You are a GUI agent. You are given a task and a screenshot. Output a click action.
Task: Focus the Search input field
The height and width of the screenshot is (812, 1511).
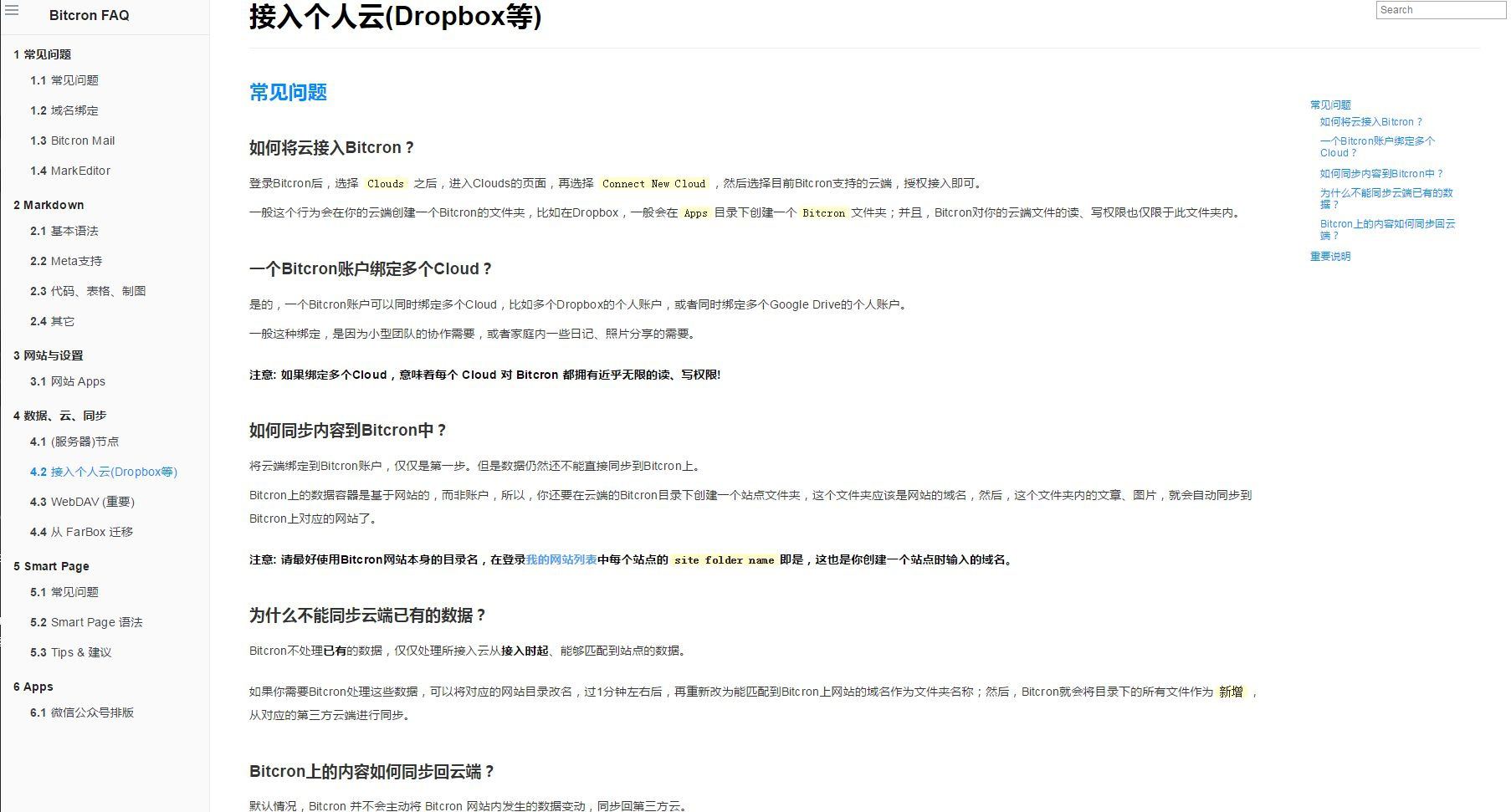click(x=1441, y=10)
